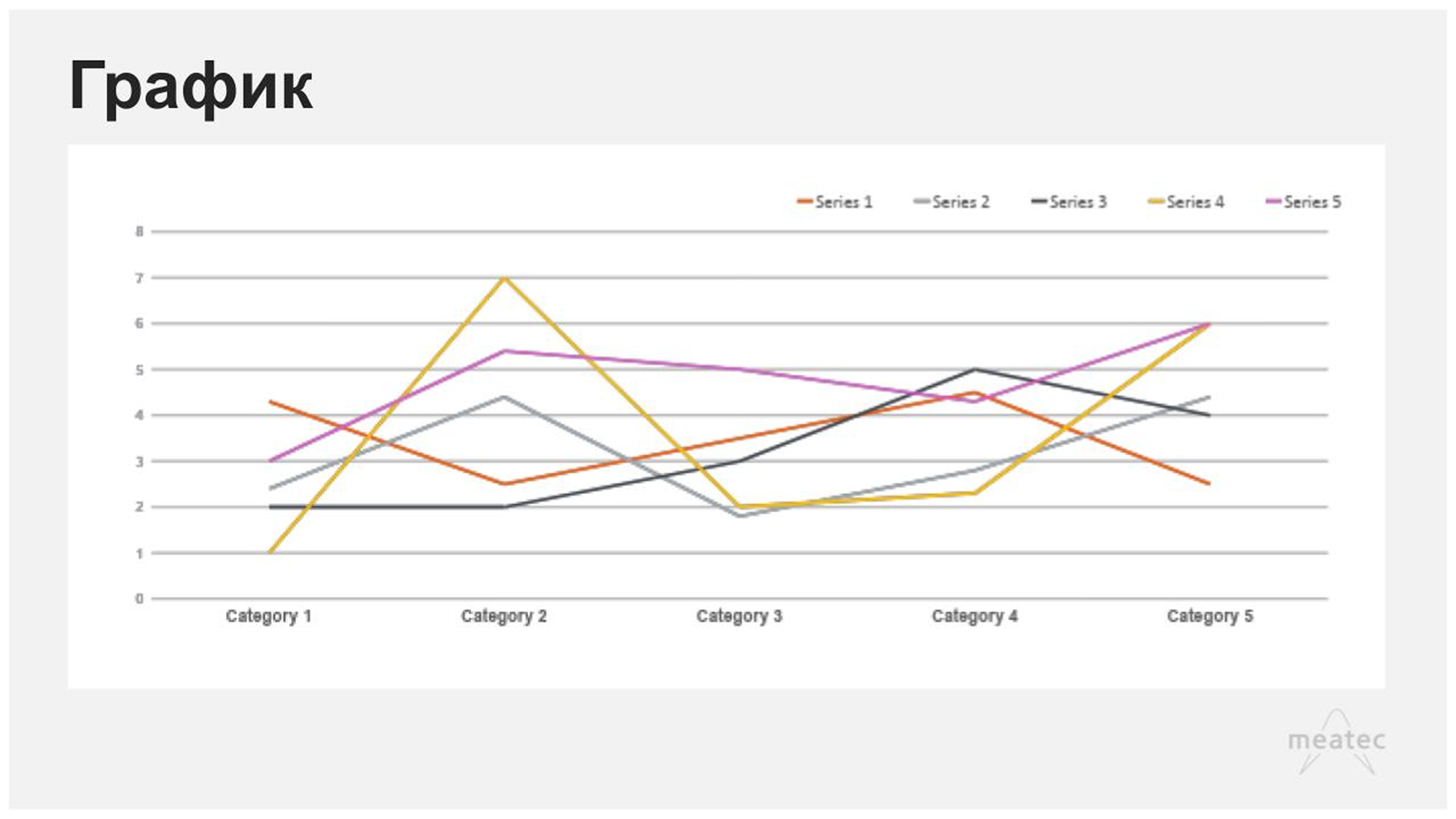
Task: Click the Category 2 axis label
Action: click(504, 616)
